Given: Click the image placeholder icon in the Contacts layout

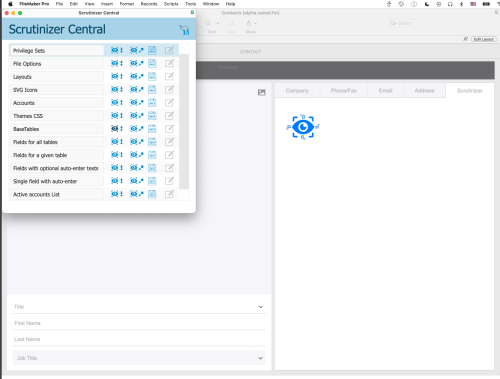Looking at the screenshot, I should pos(262,92).
